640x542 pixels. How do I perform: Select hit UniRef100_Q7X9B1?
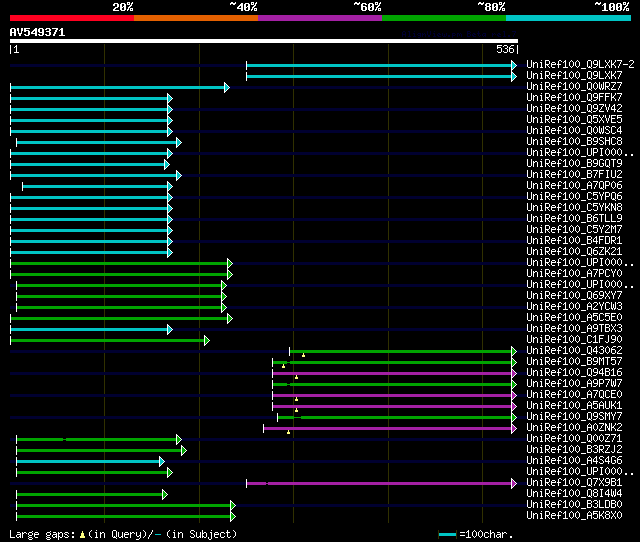pos(574,483)
